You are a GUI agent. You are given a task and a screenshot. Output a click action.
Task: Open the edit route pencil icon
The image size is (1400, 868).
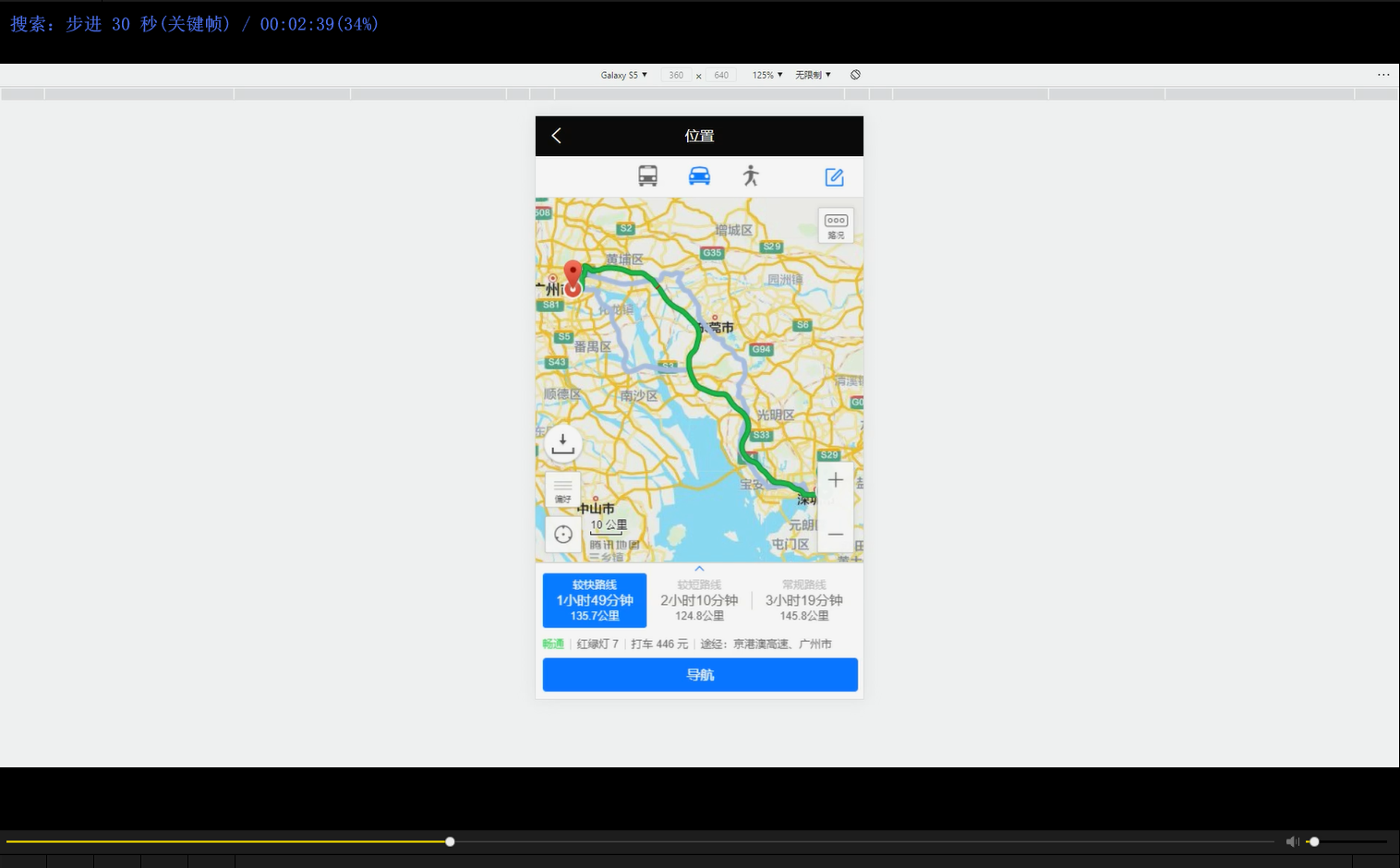coord(834,176)
